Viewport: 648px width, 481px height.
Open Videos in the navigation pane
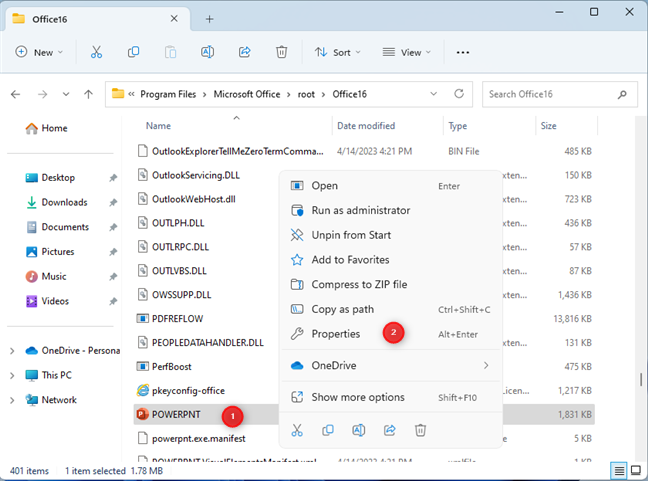47,301
